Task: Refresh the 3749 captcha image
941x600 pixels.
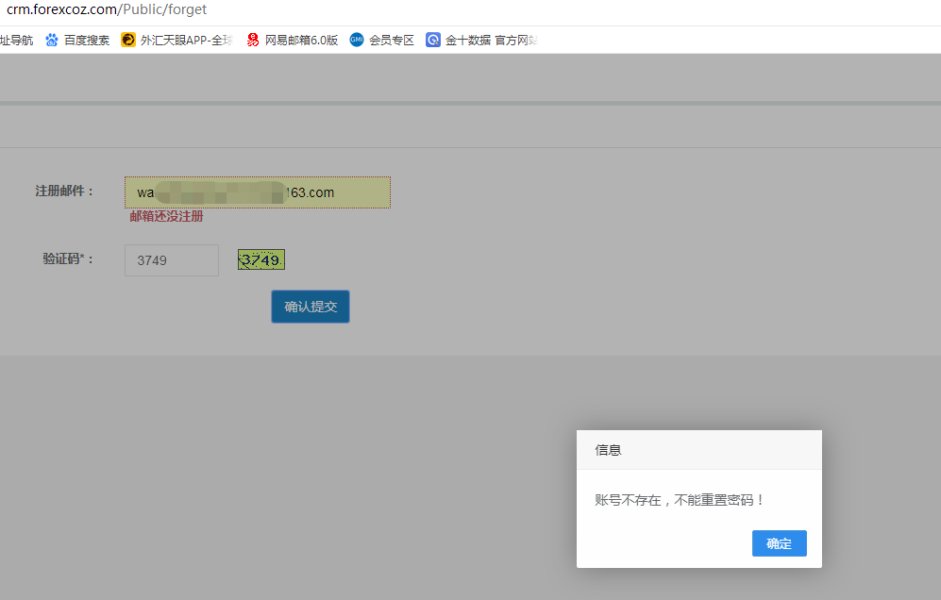Action: click(x=261, y=260)
